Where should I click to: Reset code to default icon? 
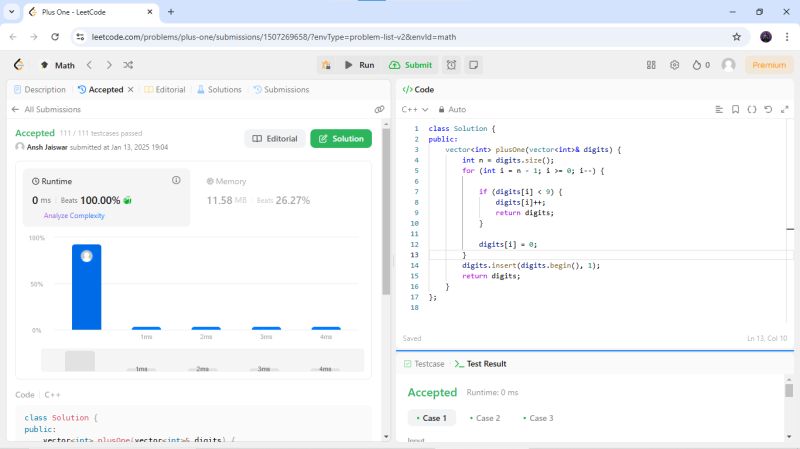pos(768,109)
